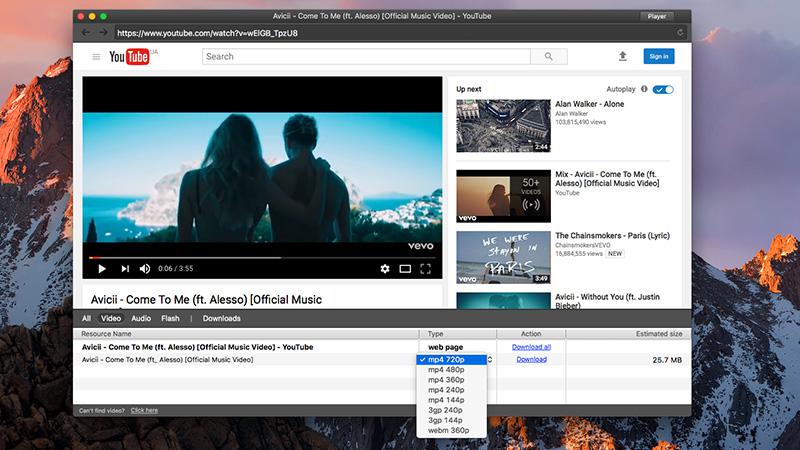Click the URL address field
This screenshot has height=450, width=800.
point(393,33)
